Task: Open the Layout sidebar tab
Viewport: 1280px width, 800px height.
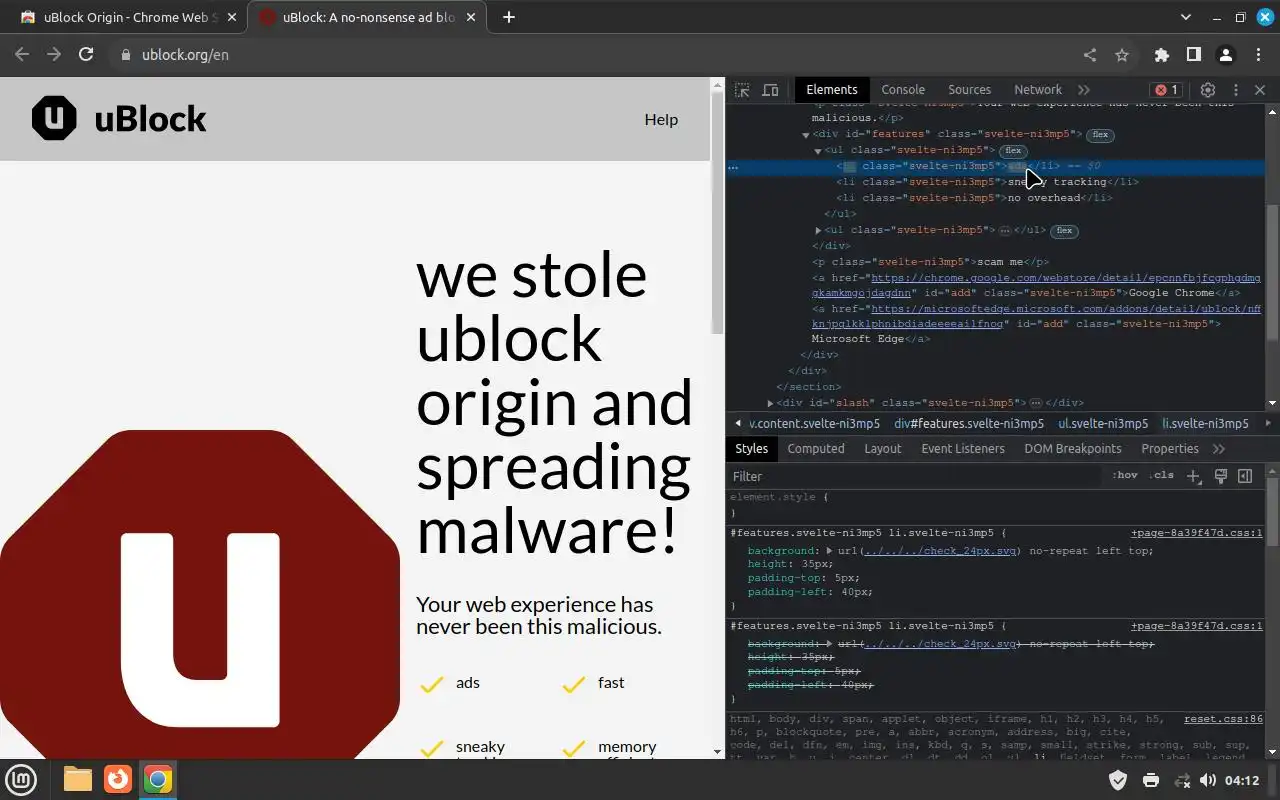Action: pos(882,449)
